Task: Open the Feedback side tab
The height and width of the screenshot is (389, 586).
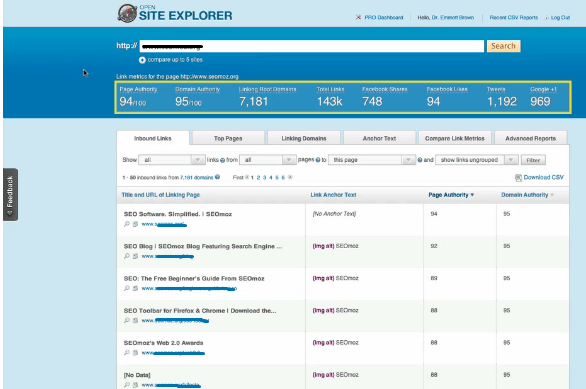Action: [10, 194]
